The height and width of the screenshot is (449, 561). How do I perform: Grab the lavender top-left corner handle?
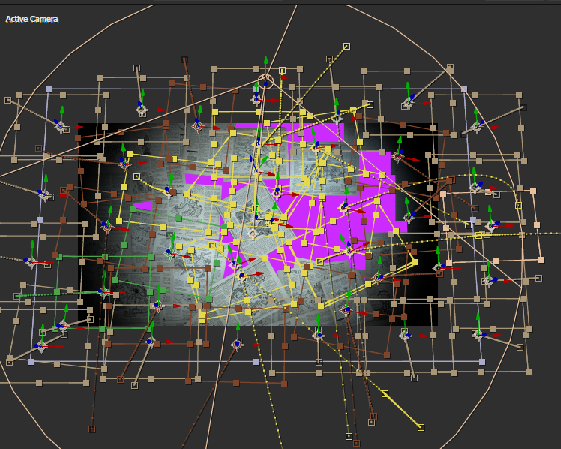pos(49,89)
